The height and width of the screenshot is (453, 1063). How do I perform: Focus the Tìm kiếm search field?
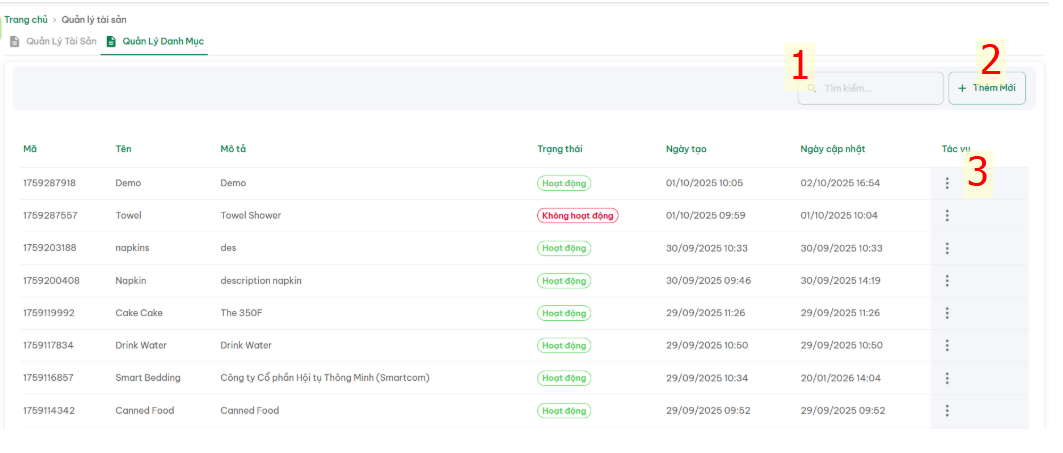point(878,89)
